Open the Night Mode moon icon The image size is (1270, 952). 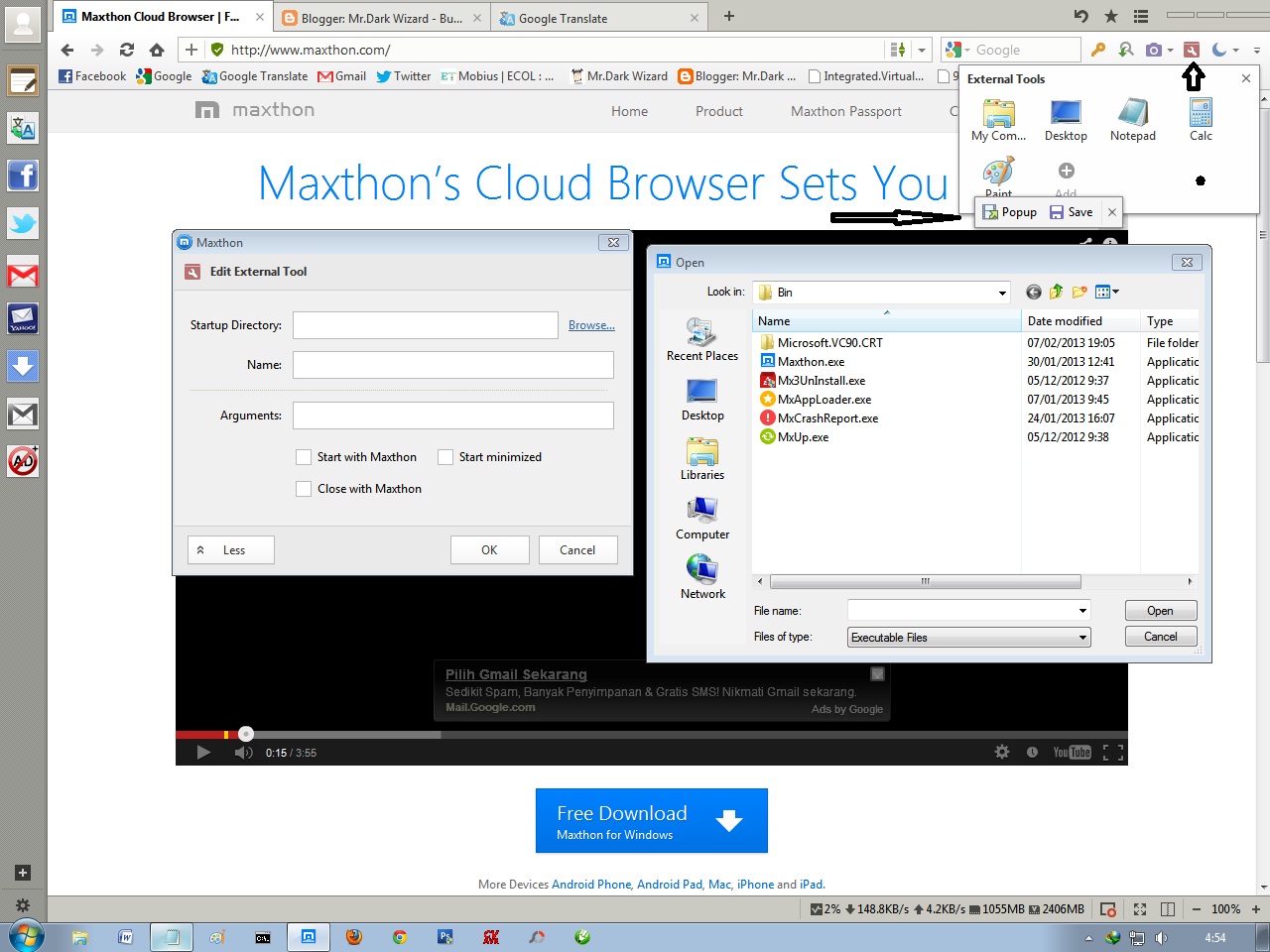[x=1219, y=50]
